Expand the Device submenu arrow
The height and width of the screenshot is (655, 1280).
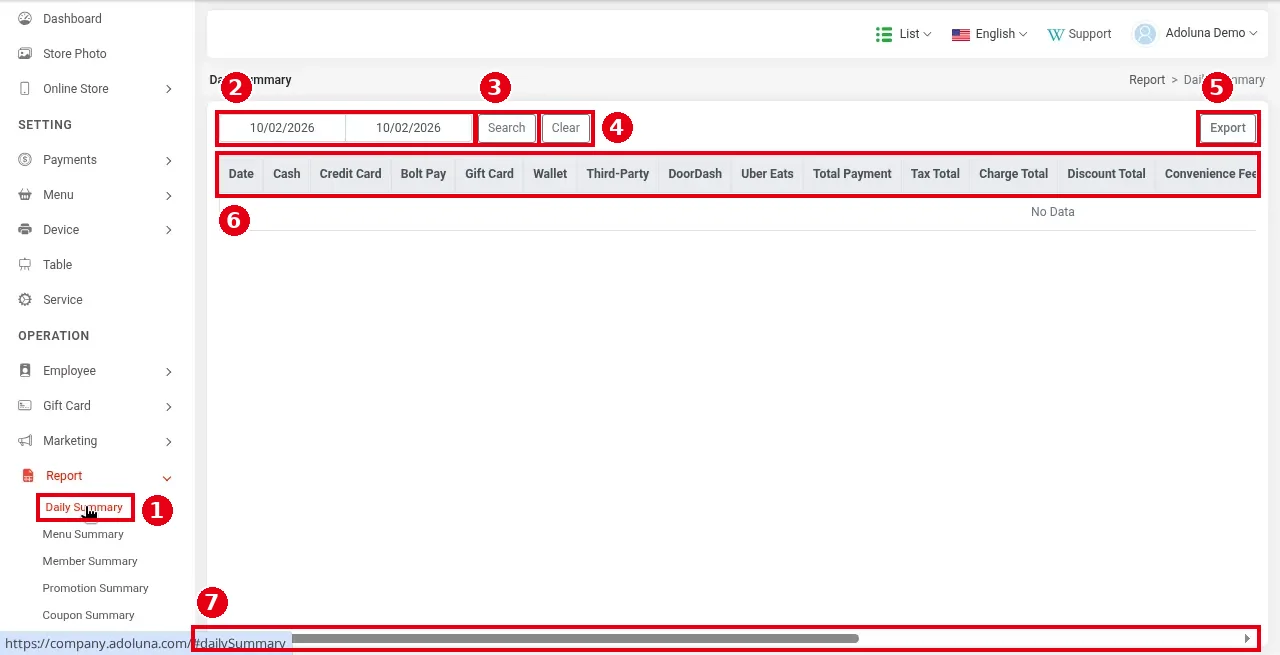[x=169, y=230]
